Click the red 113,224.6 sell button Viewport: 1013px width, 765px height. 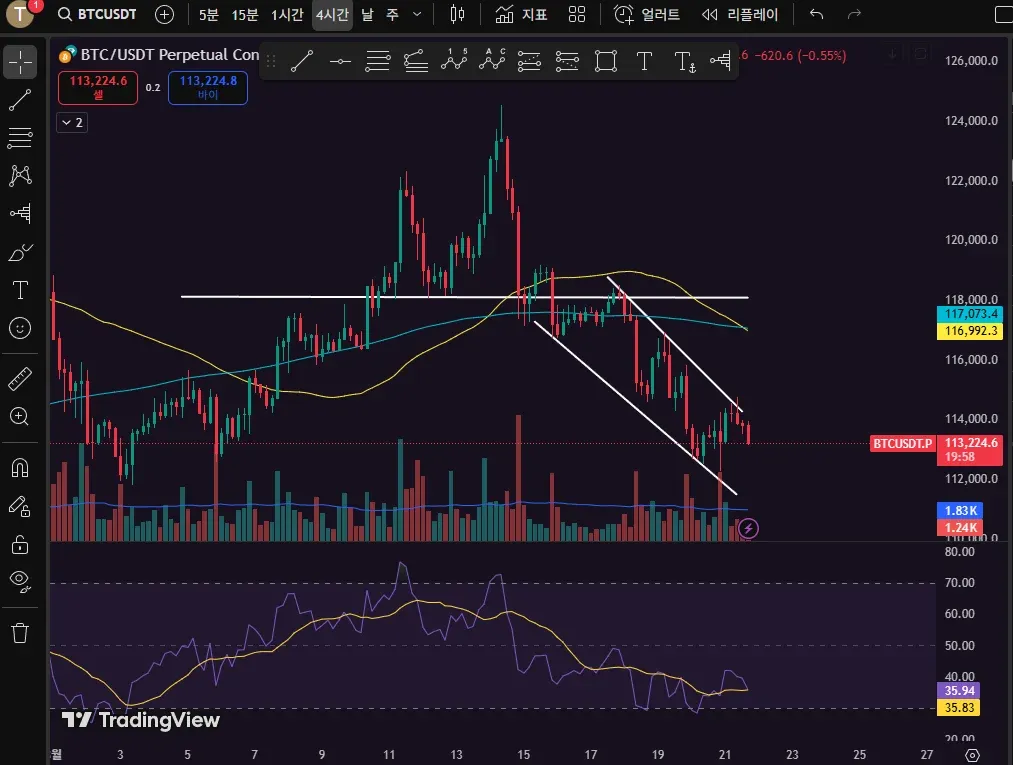pos(98,87)
